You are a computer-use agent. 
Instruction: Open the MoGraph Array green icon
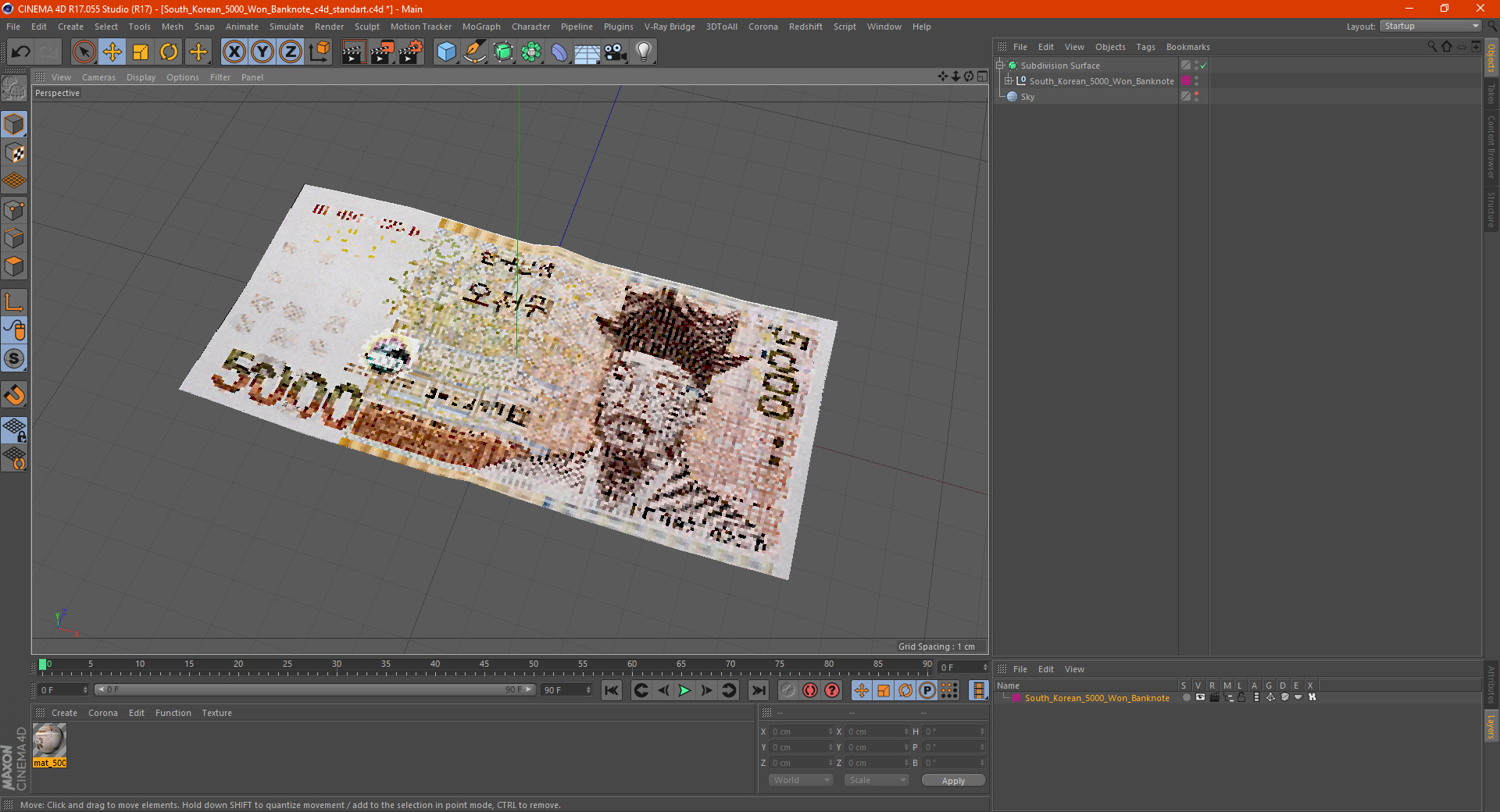coord(531,52)
